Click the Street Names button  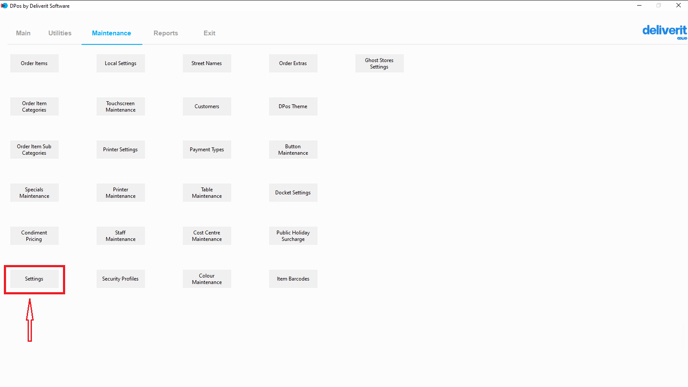(x=207, y=63)
